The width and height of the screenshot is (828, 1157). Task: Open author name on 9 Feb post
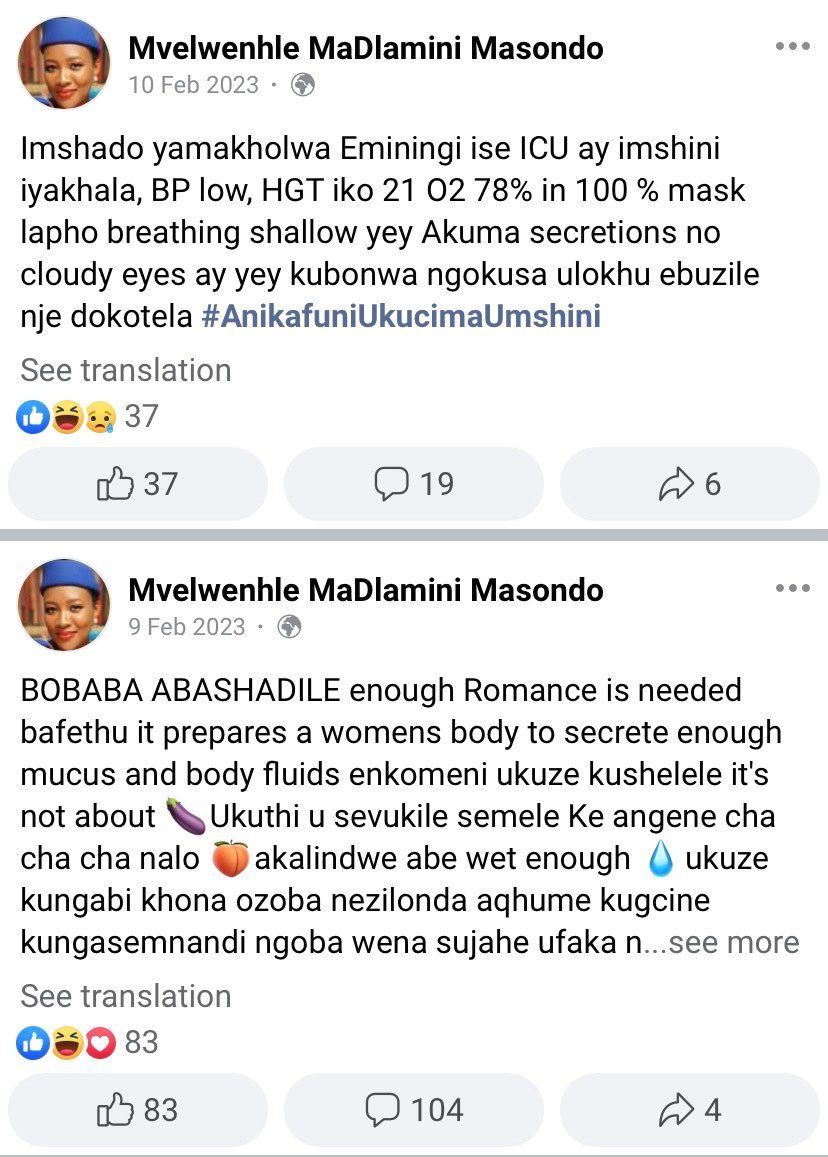pyautogui.click(x=366, y=590)
